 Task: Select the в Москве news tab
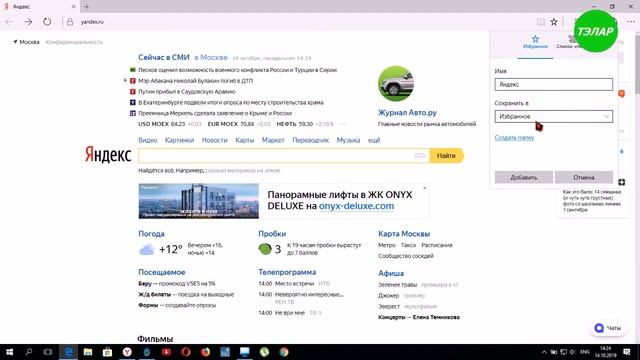pos(211,58)
